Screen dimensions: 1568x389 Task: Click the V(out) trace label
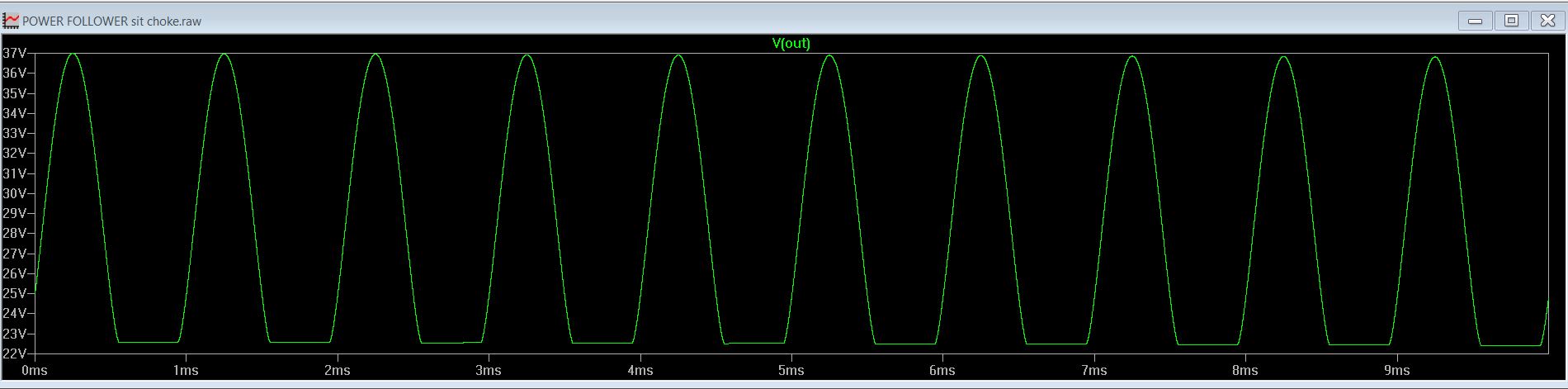(x=791, y=43)
